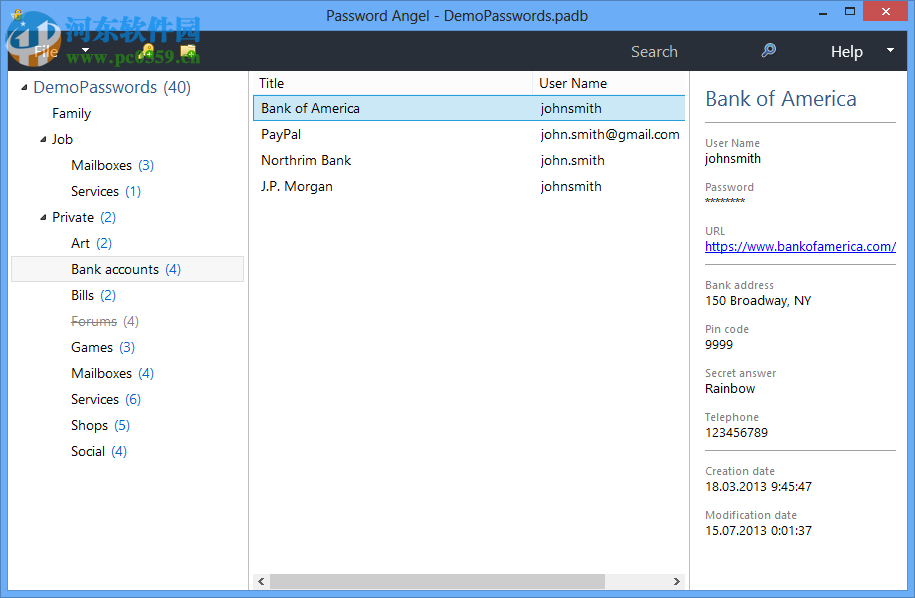915x598 pixels.
Task: Click the add new password key icon
Action: [x=147, y=50]
